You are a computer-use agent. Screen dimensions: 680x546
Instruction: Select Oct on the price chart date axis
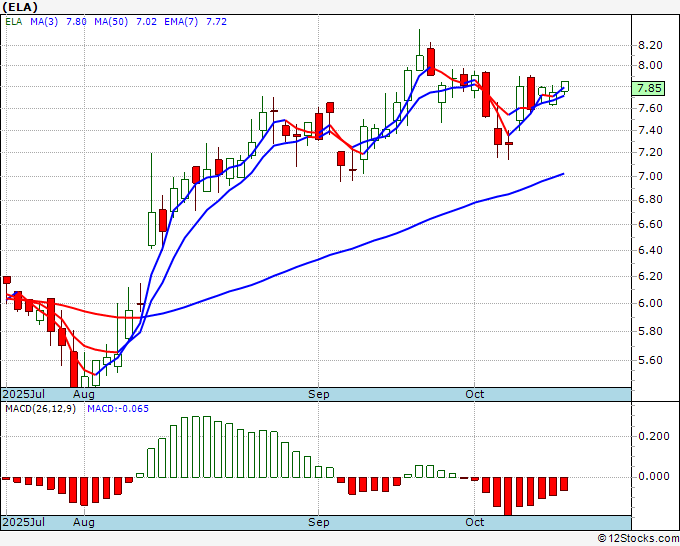(474, 394)
